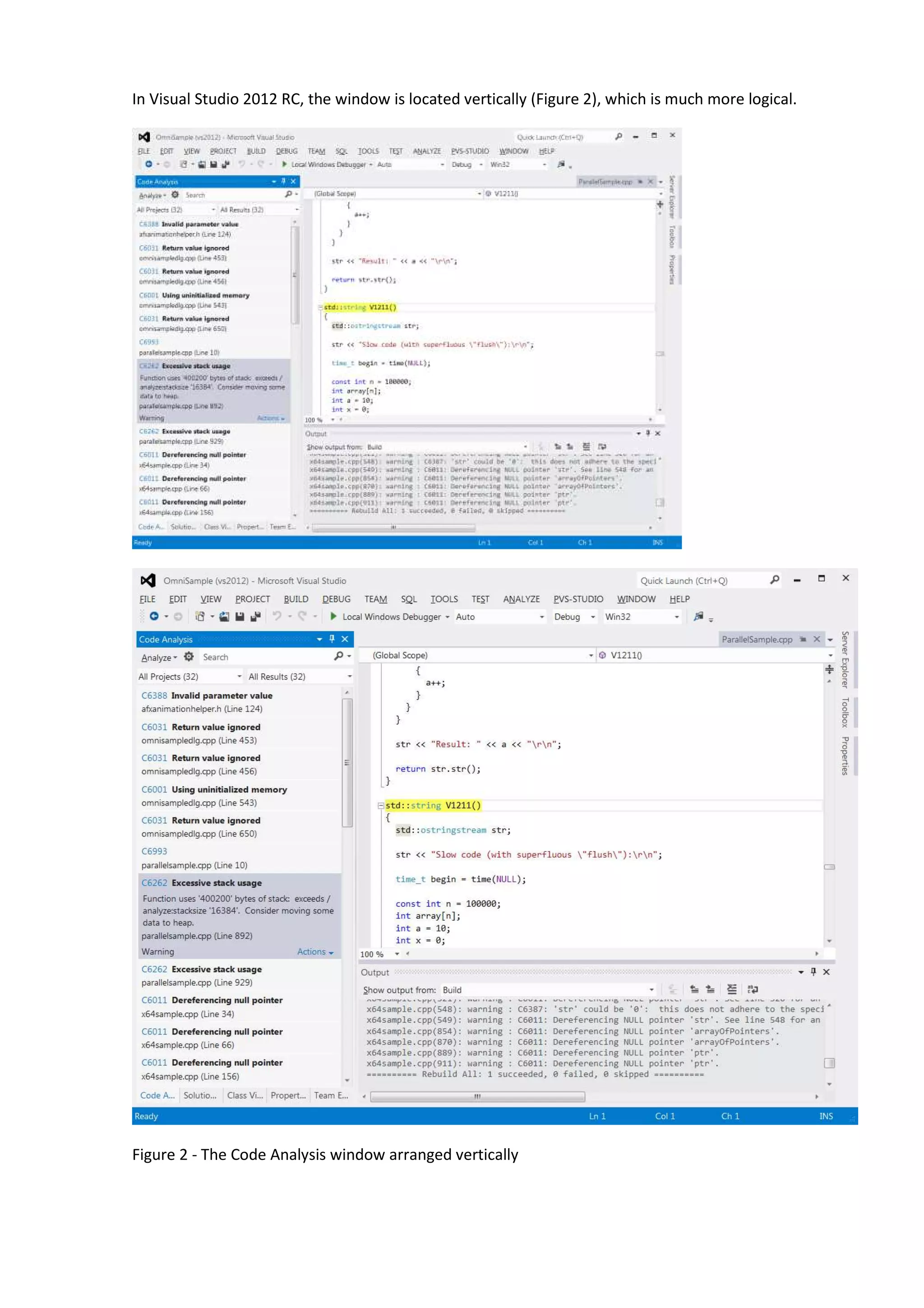Close ParallelSample.cpp tab in larger screenshot
The image size is (924, 1308).
click(817, 639)
